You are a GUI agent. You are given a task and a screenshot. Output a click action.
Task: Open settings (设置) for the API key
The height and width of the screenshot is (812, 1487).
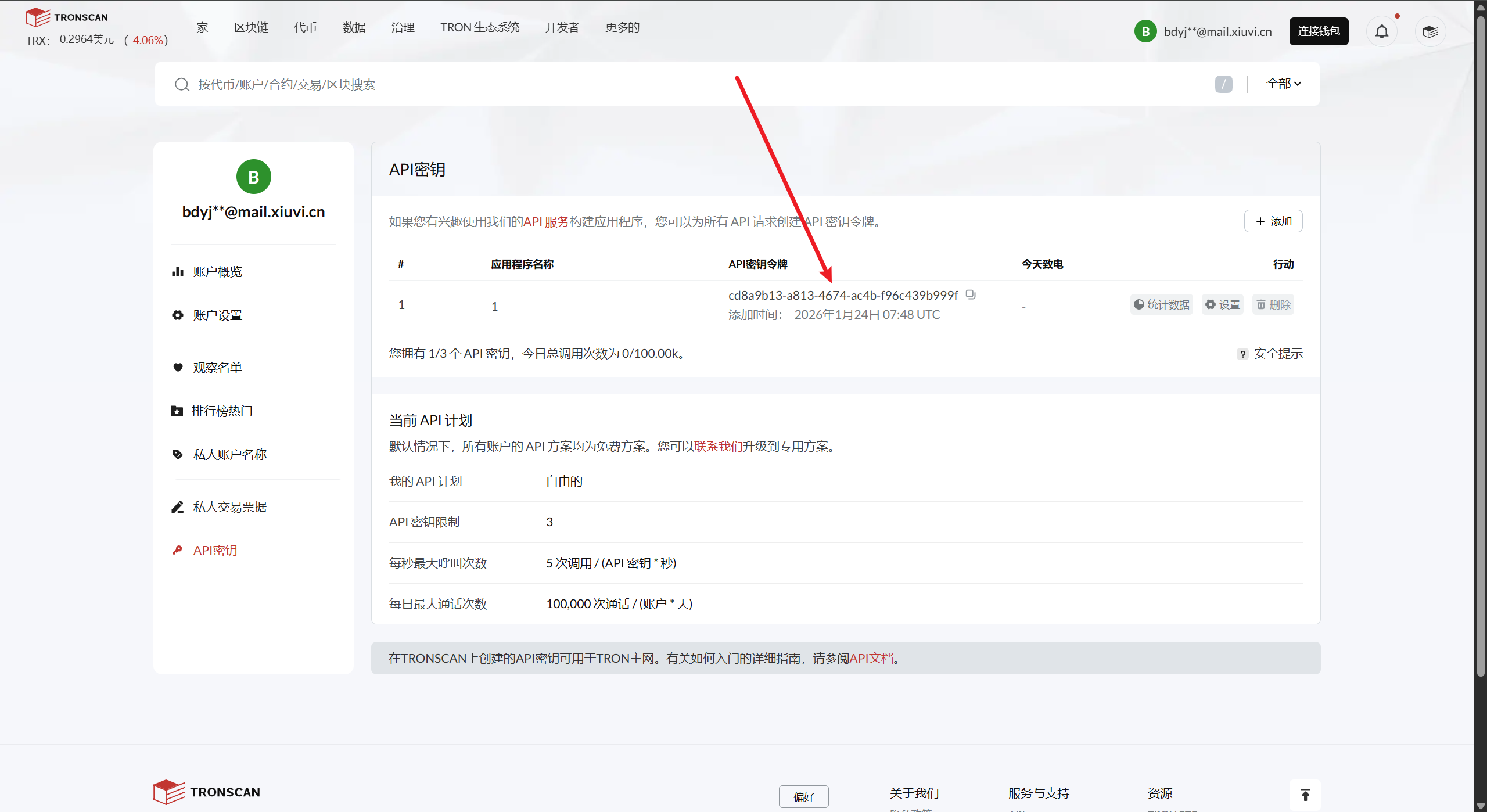coord(1222,304)
